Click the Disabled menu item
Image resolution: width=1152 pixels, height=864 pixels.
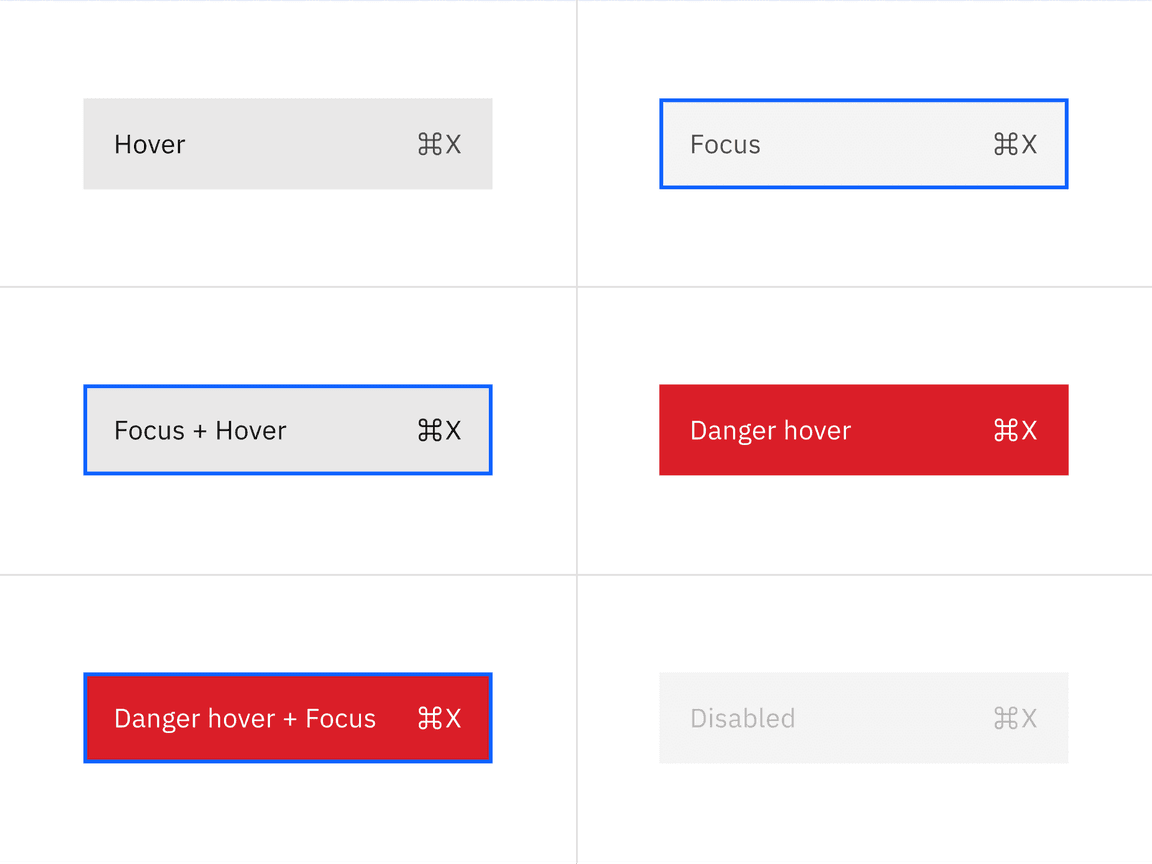tap(863, 718)
